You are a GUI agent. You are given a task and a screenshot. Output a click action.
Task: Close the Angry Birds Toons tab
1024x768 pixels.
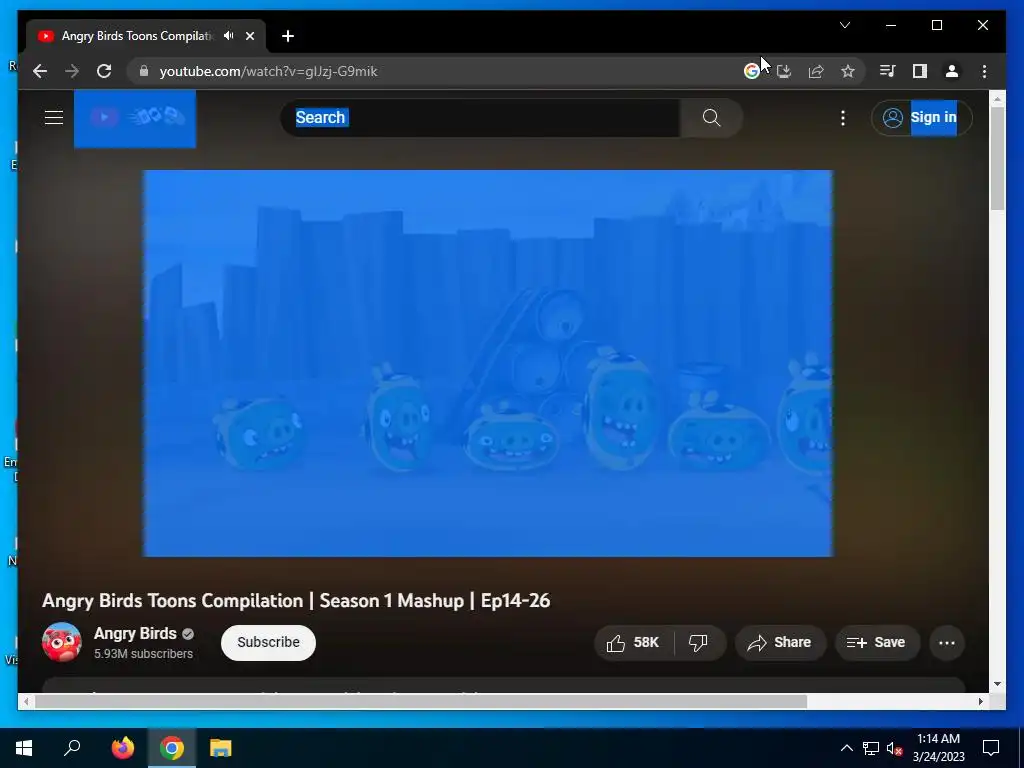(x=249, y=36)
